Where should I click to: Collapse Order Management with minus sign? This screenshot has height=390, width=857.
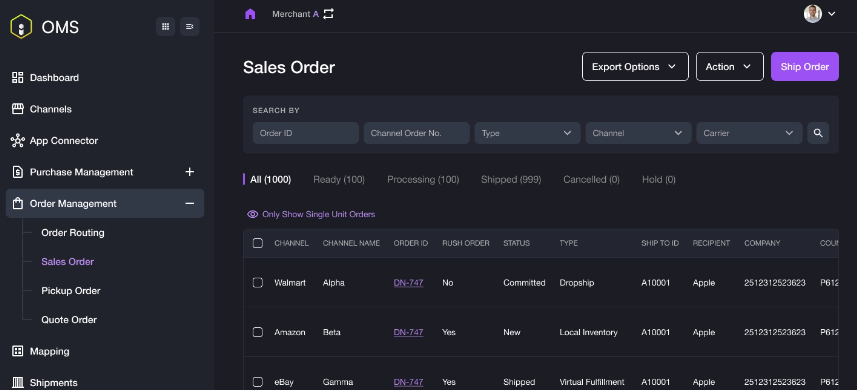coord(189,203)
